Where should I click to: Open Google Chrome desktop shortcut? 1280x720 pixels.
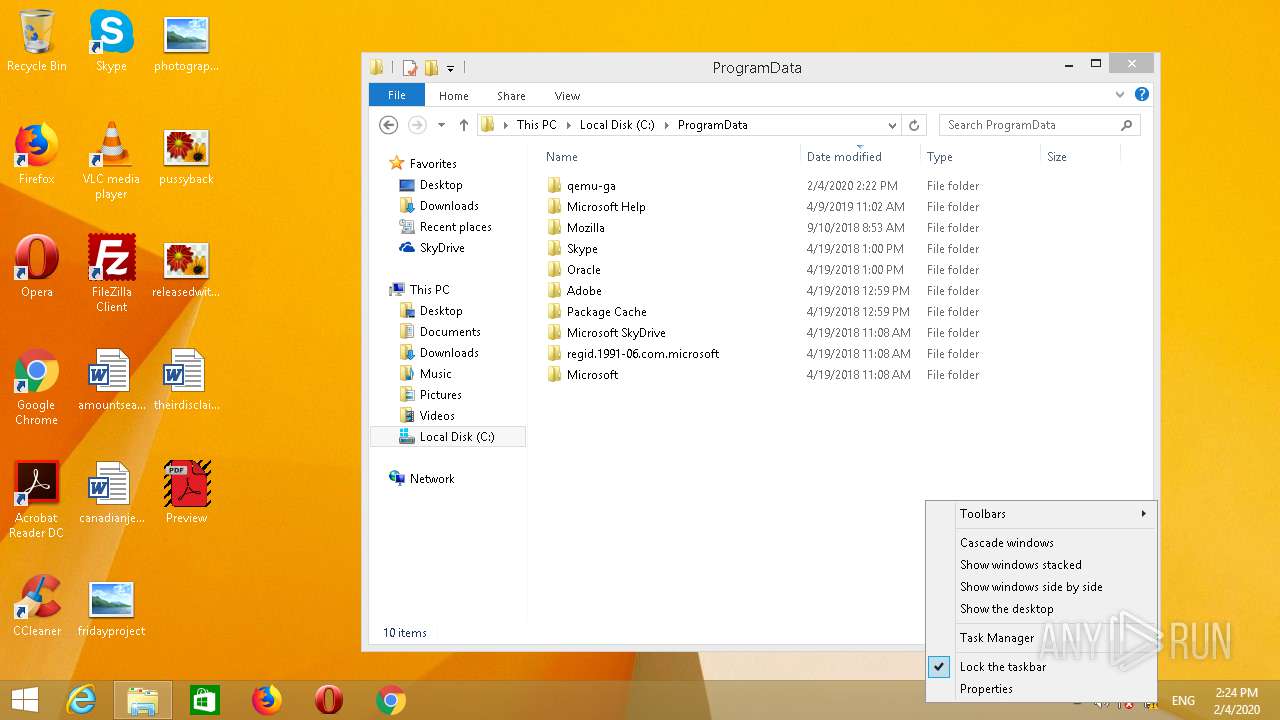(x=37, y=386)
